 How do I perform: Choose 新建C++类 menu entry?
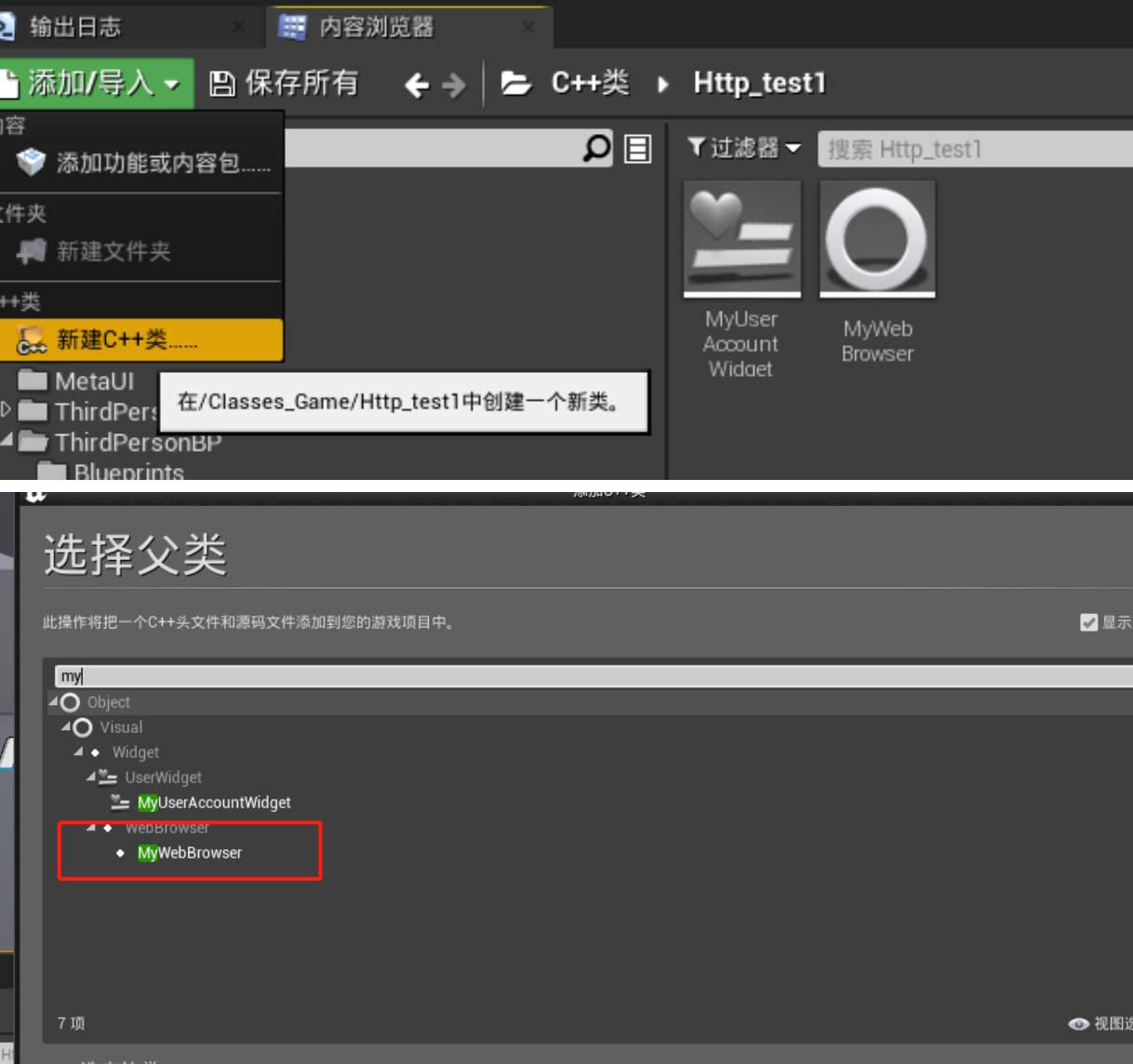(x=127, y=340)
